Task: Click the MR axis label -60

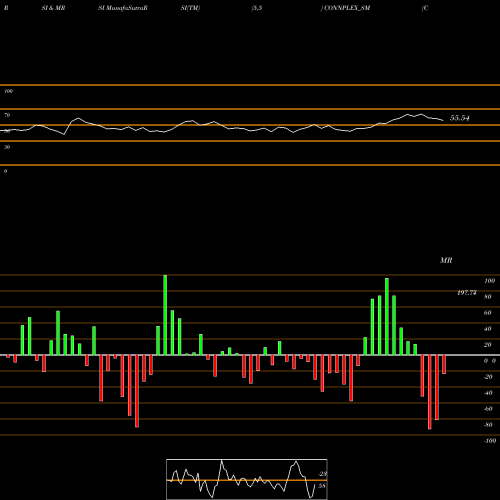Action: coord(488,409)
